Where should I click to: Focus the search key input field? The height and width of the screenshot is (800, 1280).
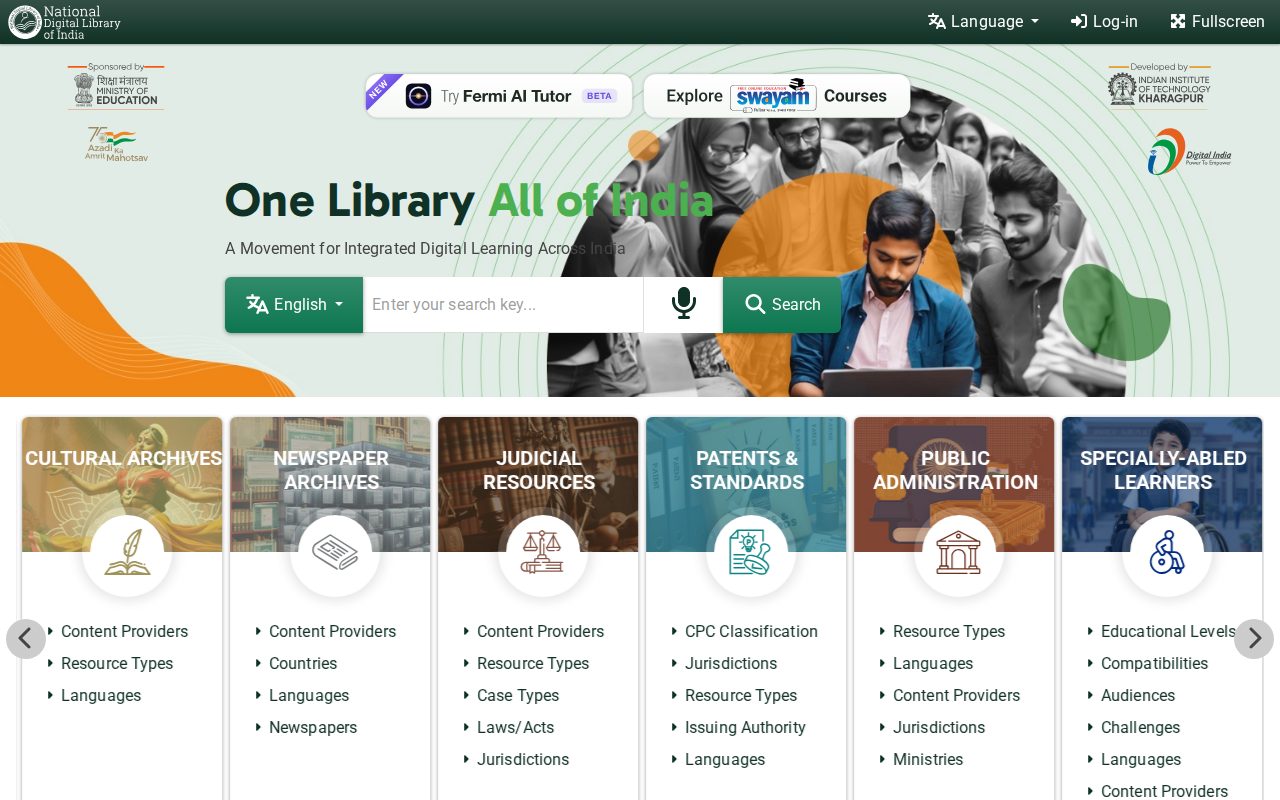click(503, 305)
